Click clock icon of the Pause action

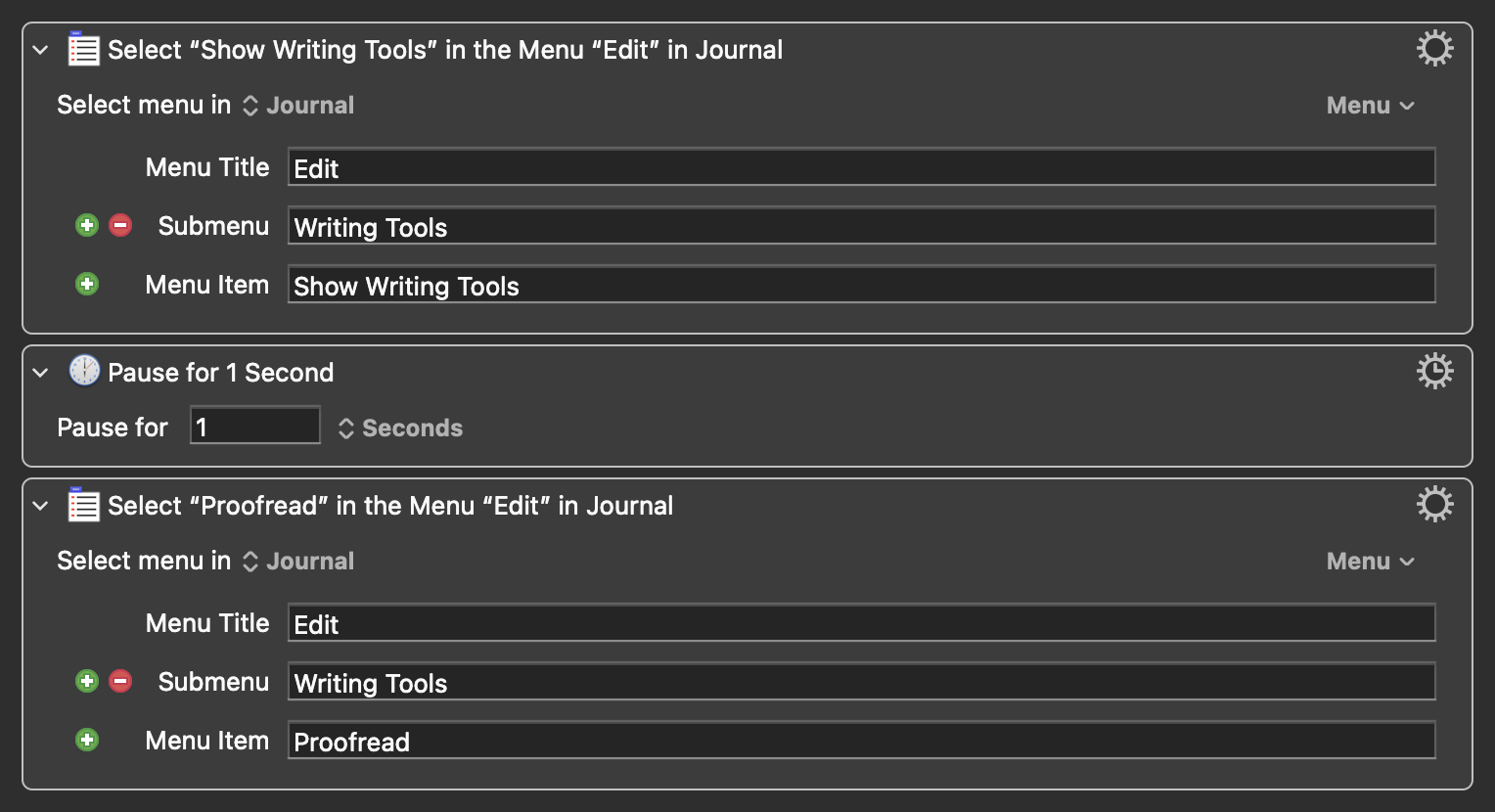pos(84,372)
